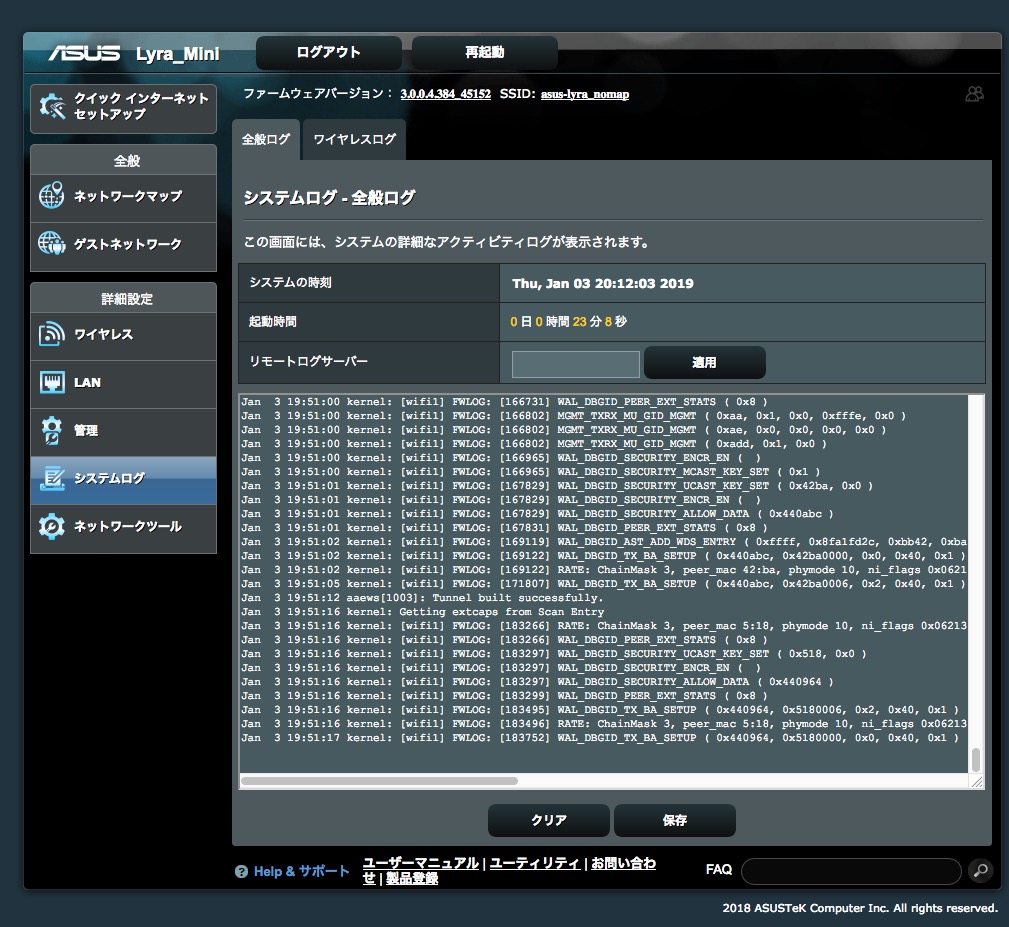Viewport: 1009px width, 927px height.
Task: Click the "Getting extcaps from Scan Entry" log line
Action: 423,612
